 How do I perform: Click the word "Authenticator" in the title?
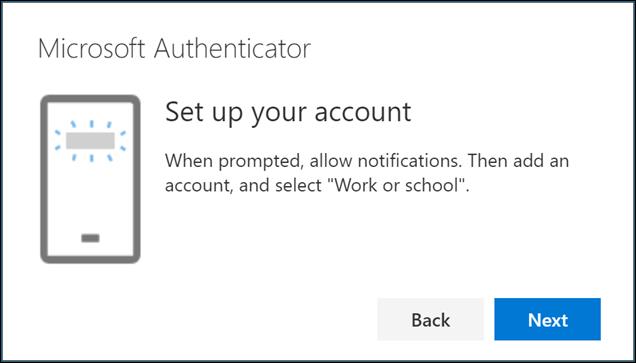point(232,49)
